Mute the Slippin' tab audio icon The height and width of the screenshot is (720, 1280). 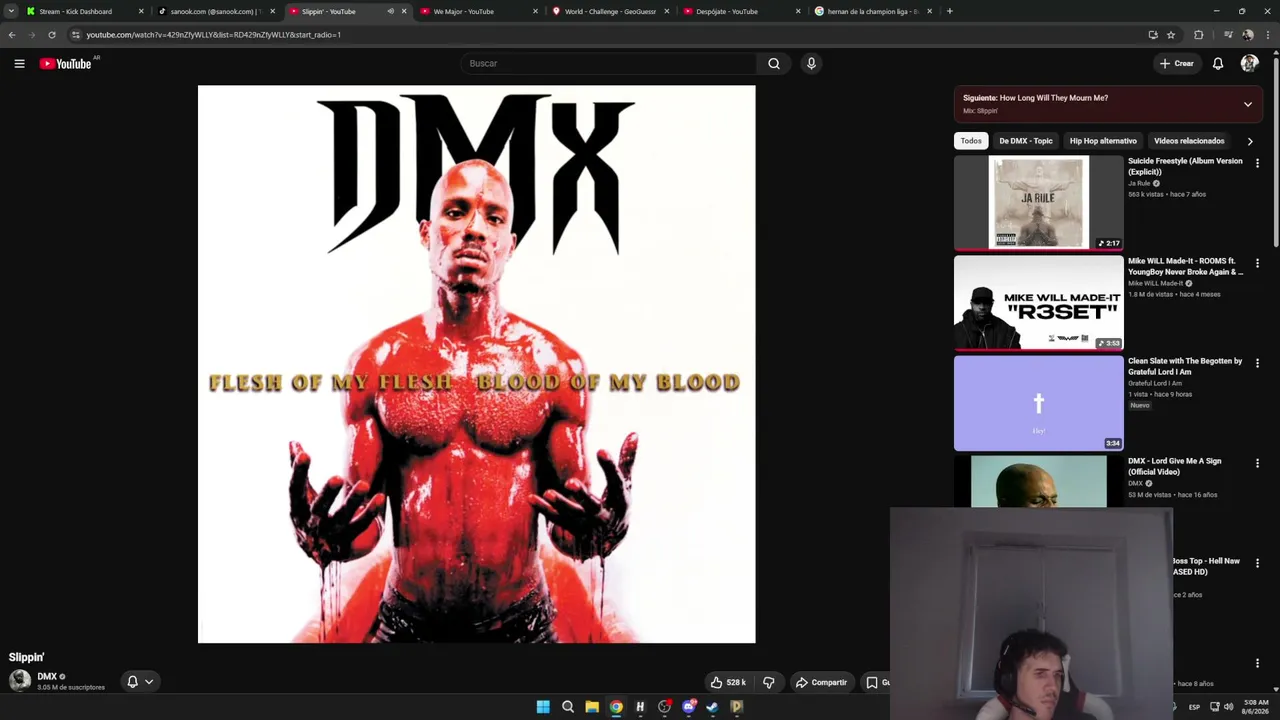pyautogui.click(x=390, y=11)
